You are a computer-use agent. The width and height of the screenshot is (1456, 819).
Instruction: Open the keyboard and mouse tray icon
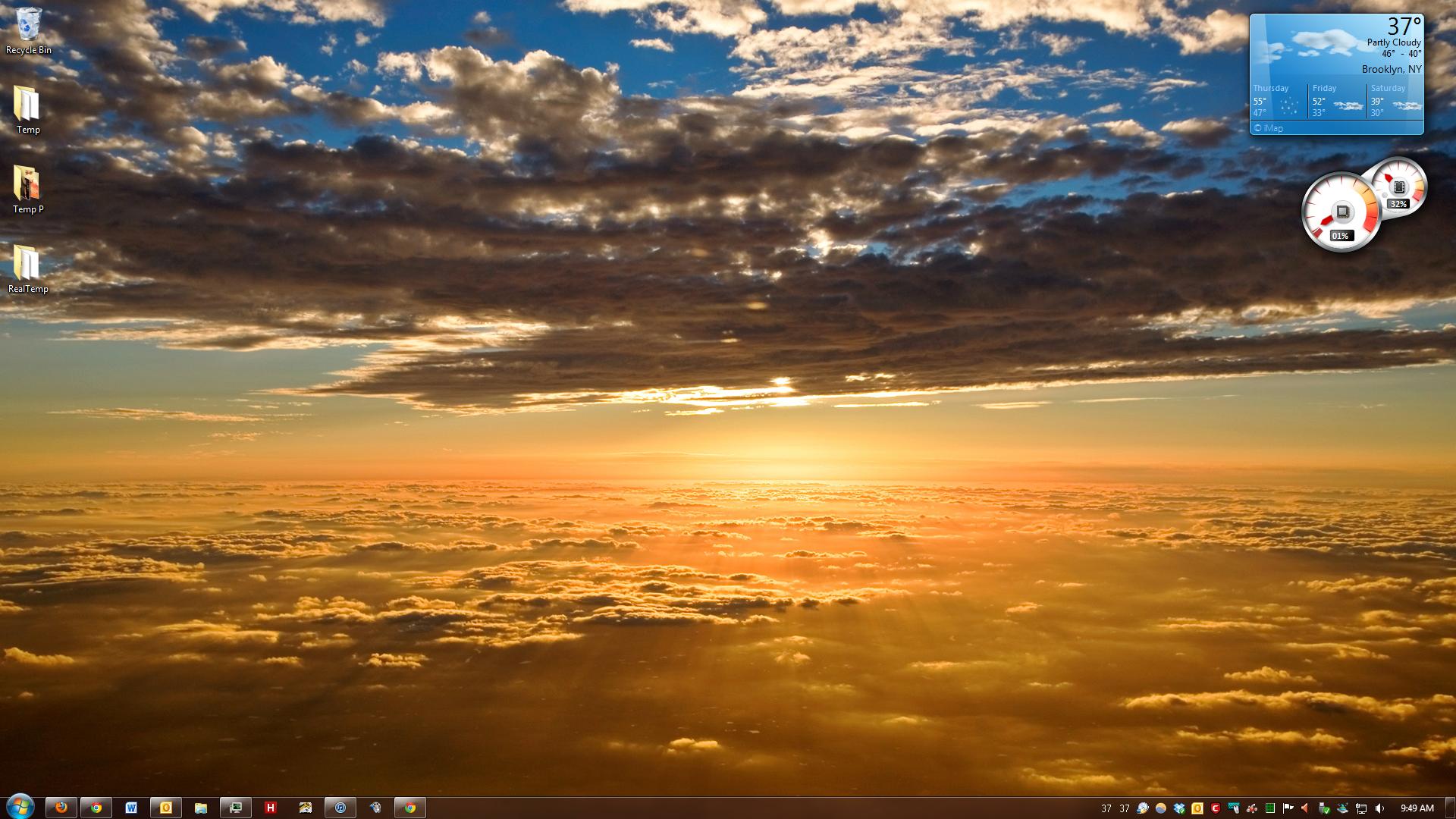(1234, 808)
